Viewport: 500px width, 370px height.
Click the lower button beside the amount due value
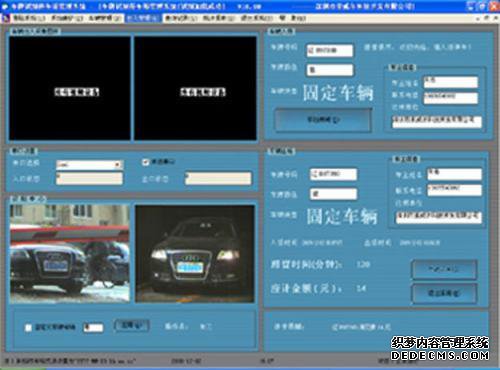pos(444,293)
